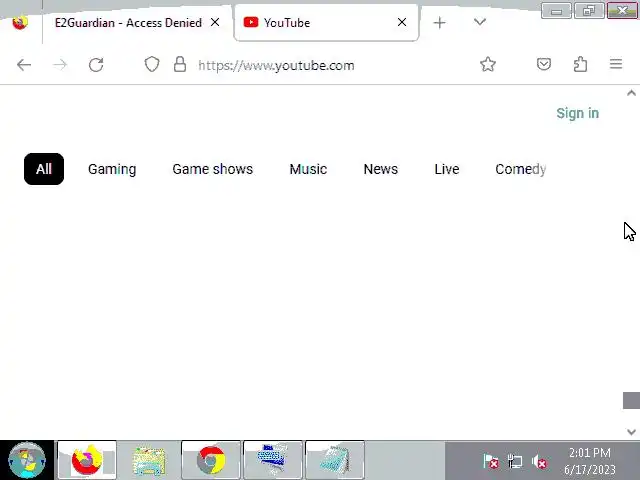Focus the youtube.com address bar
The height and width of the screenshot is (480, 640).
click(276, 65)
